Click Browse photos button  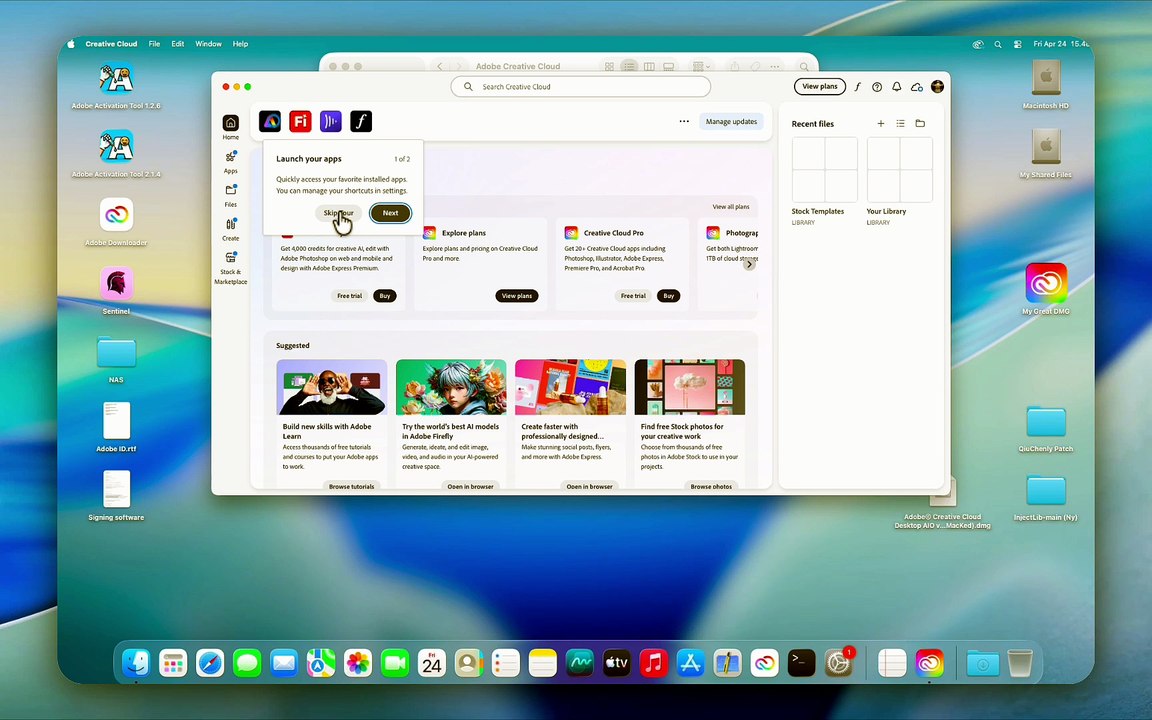click(x=710, y=486)
